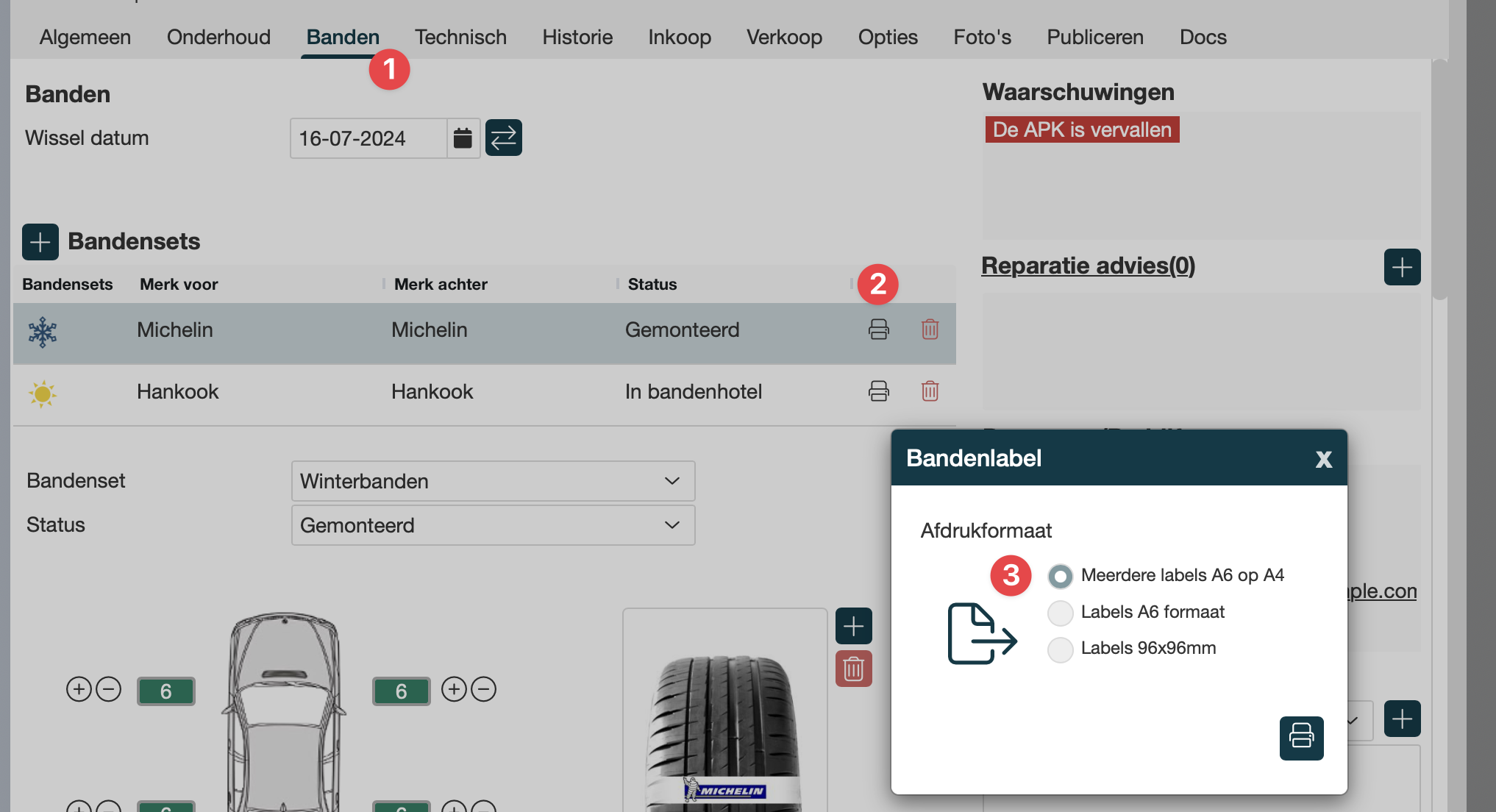Delete the Hankook tire set row
The image size is (1496, 812).
930,391
